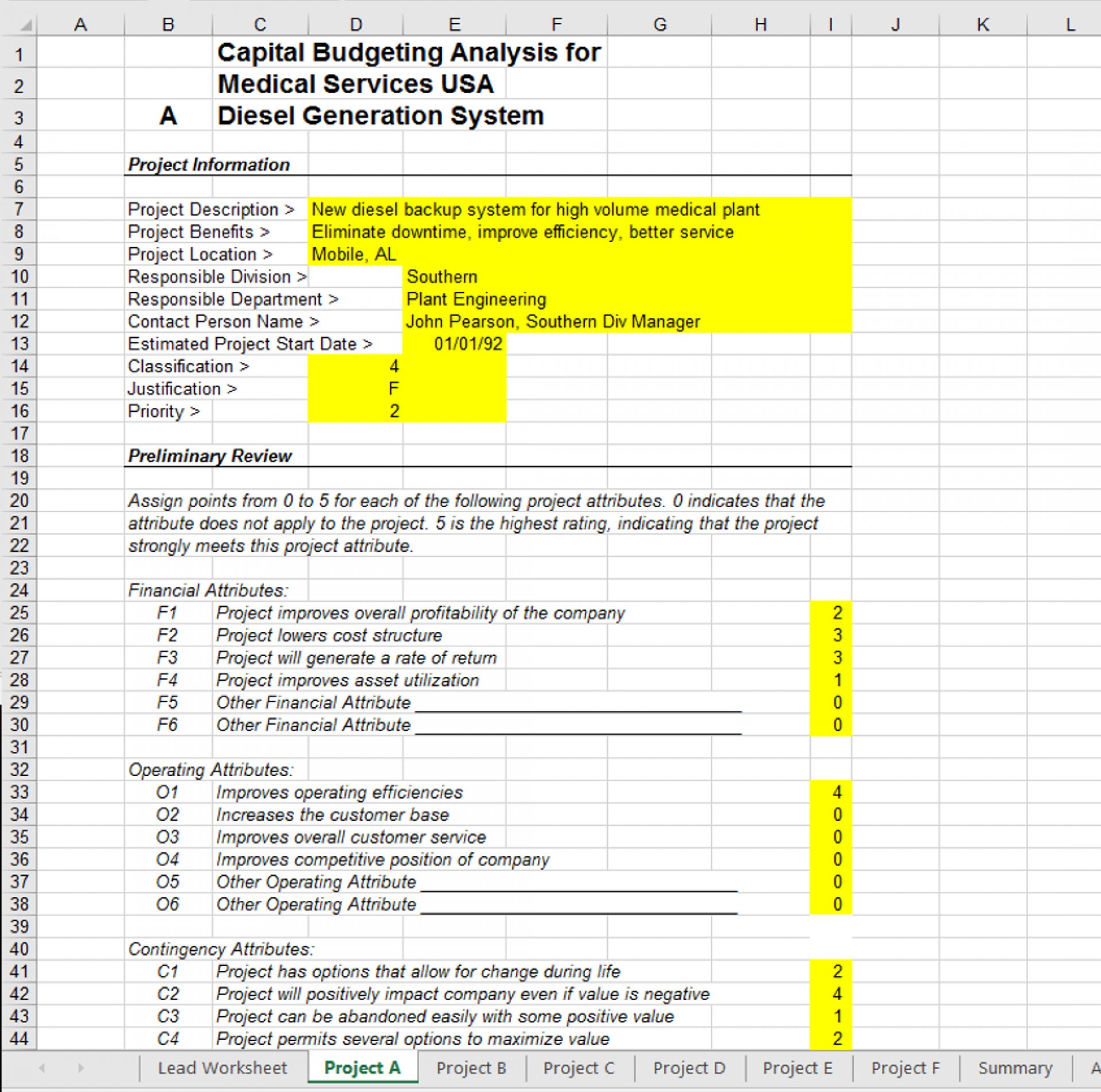Select the 01/01/92 start date cell
The width and height of the screenshot is (1101, 1092).
pyautogui.click(x=454, y=344)
